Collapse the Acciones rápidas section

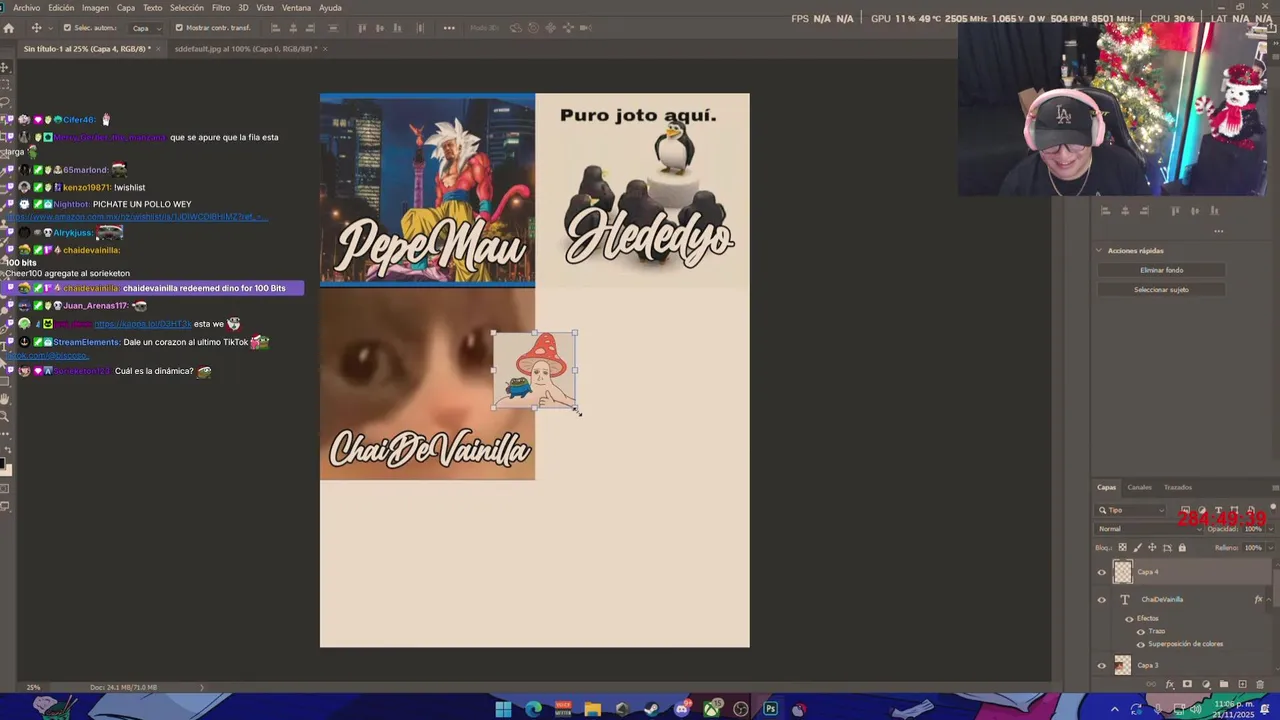click(1099, 251)
